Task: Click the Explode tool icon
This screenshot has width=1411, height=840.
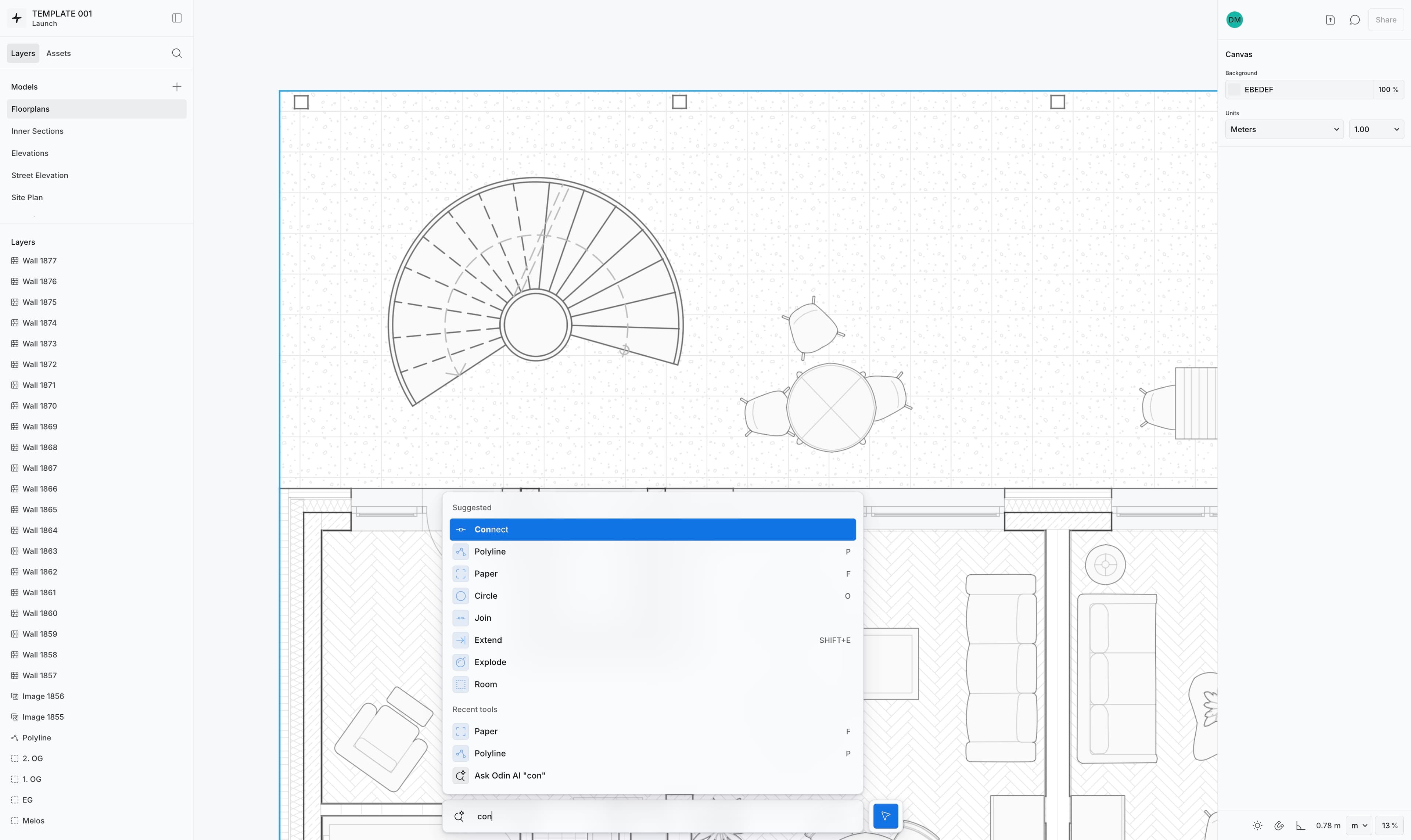Action: coord(461,662)
